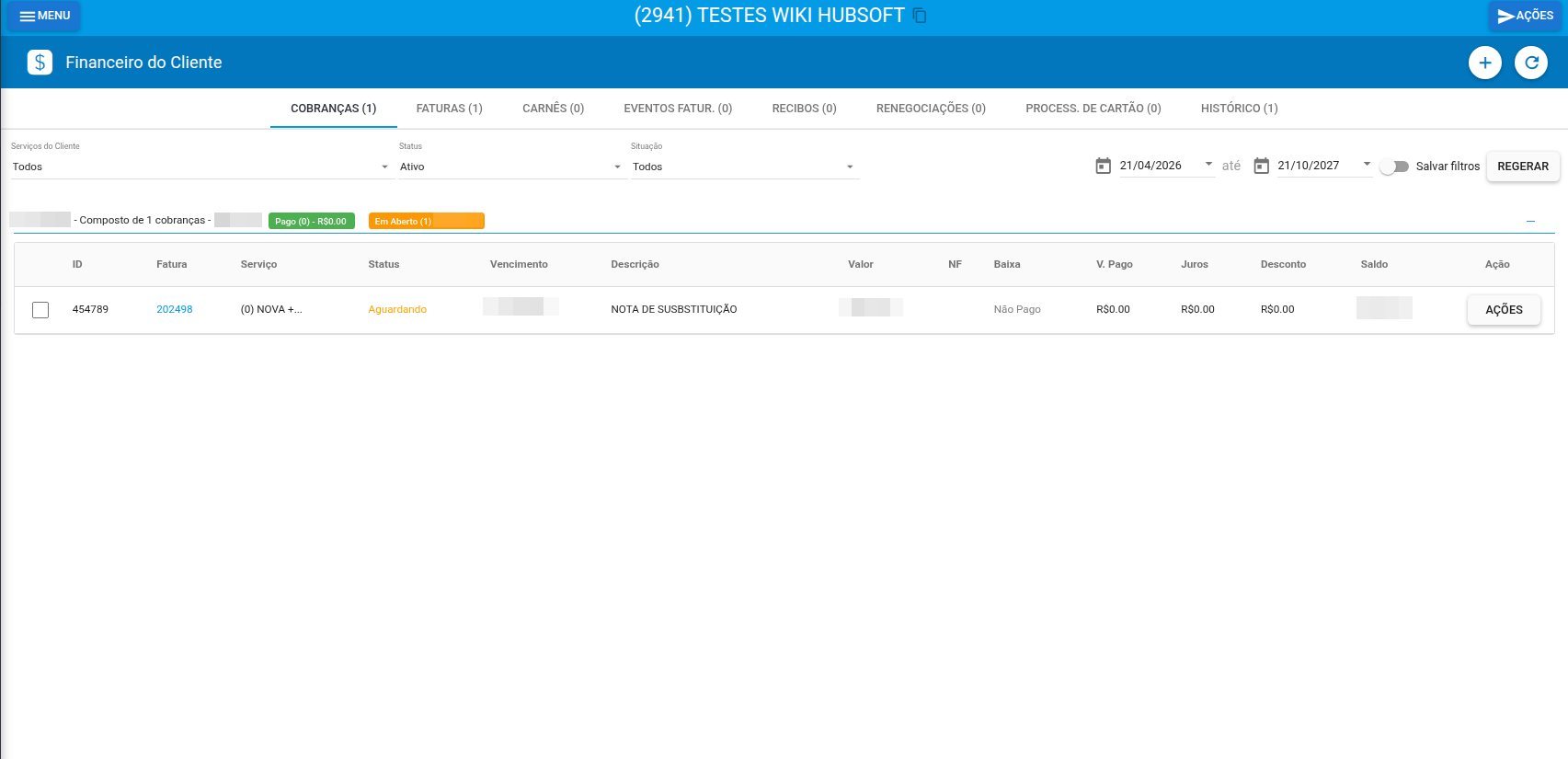The image size is (1568, 759).
Task: Copy client name using the copy icon
Action: coord(920,16)
